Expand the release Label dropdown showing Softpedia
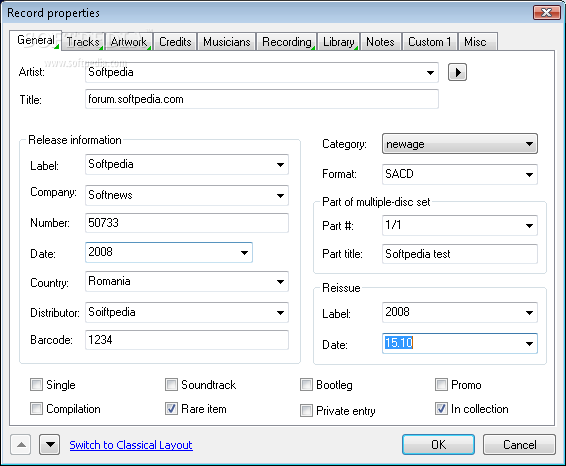This screenshot has height=466, width=566. click(280, 165)
